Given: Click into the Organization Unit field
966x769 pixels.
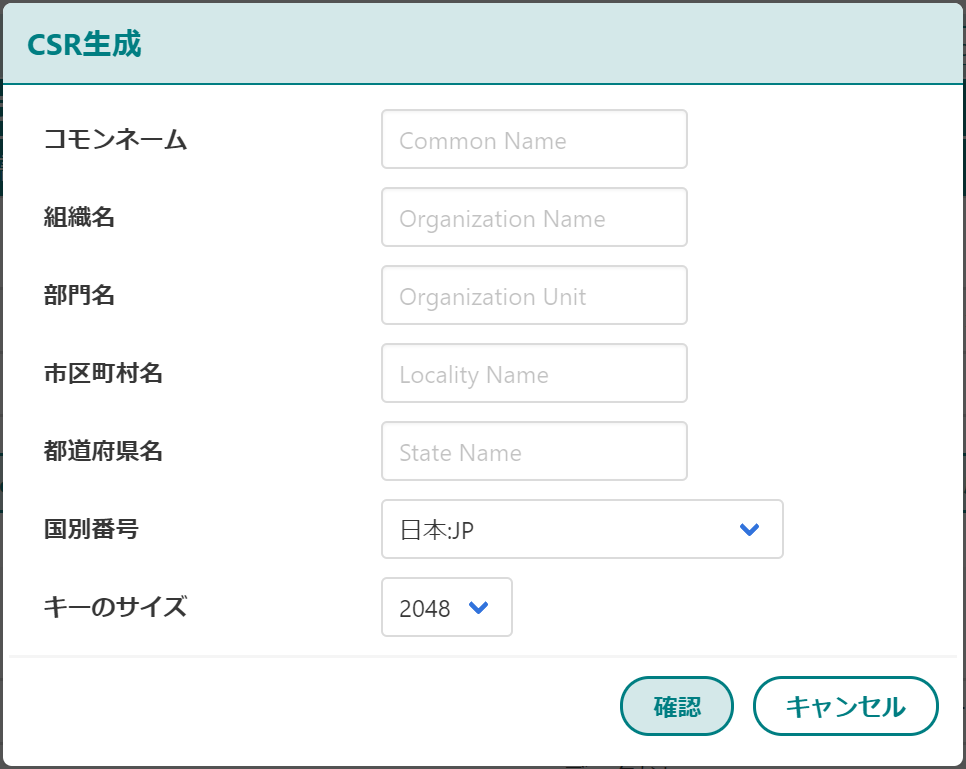Looking at the screenshot, I should point(534,295).
